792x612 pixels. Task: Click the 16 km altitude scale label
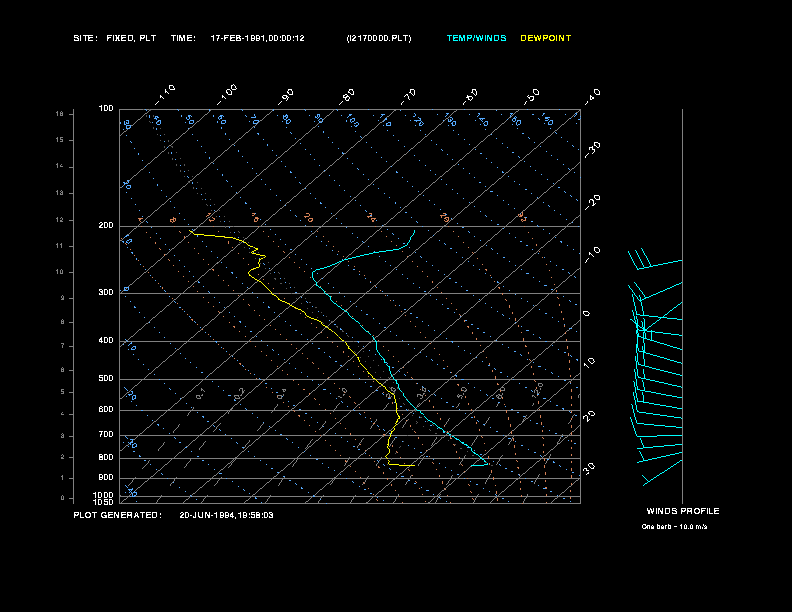[x=60, y=114]
